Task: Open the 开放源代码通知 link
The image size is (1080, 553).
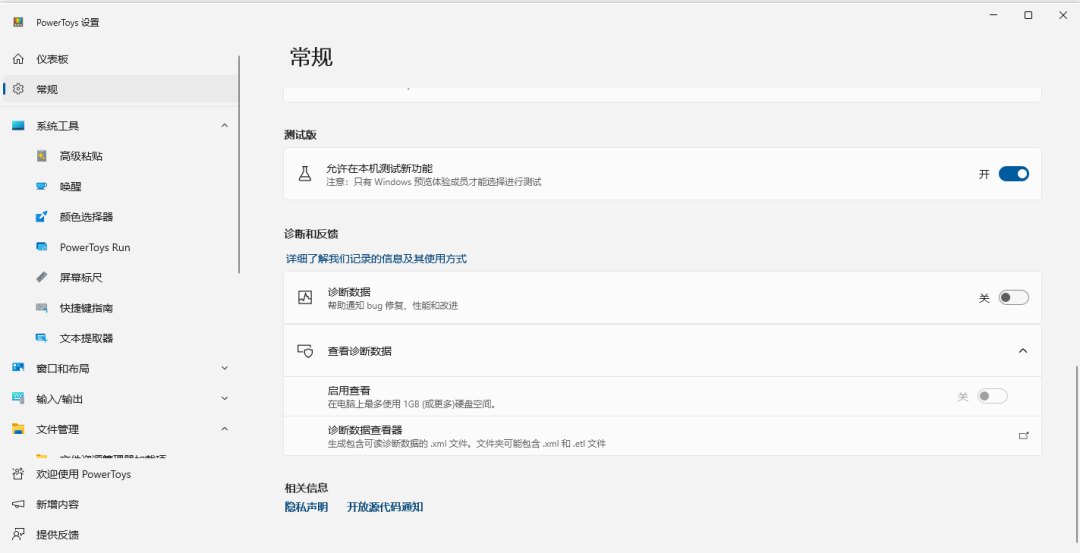Action: click(385, 507)
